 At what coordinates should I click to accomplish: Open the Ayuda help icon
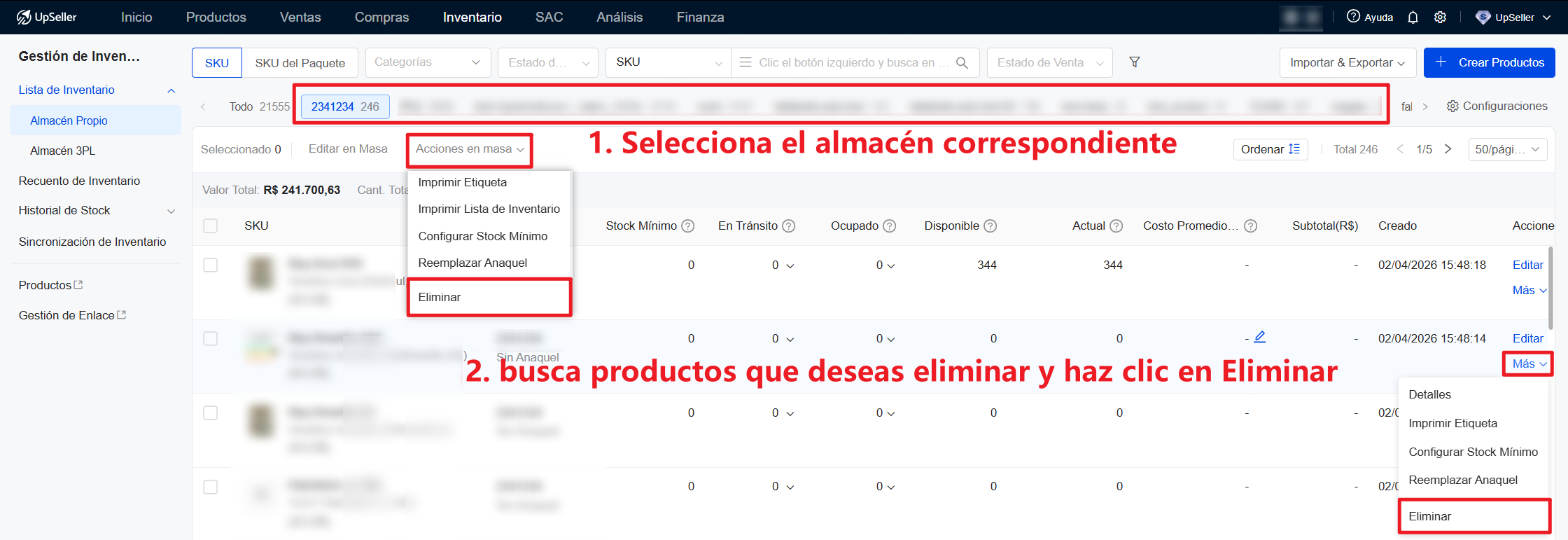(x=1353, y=17)
